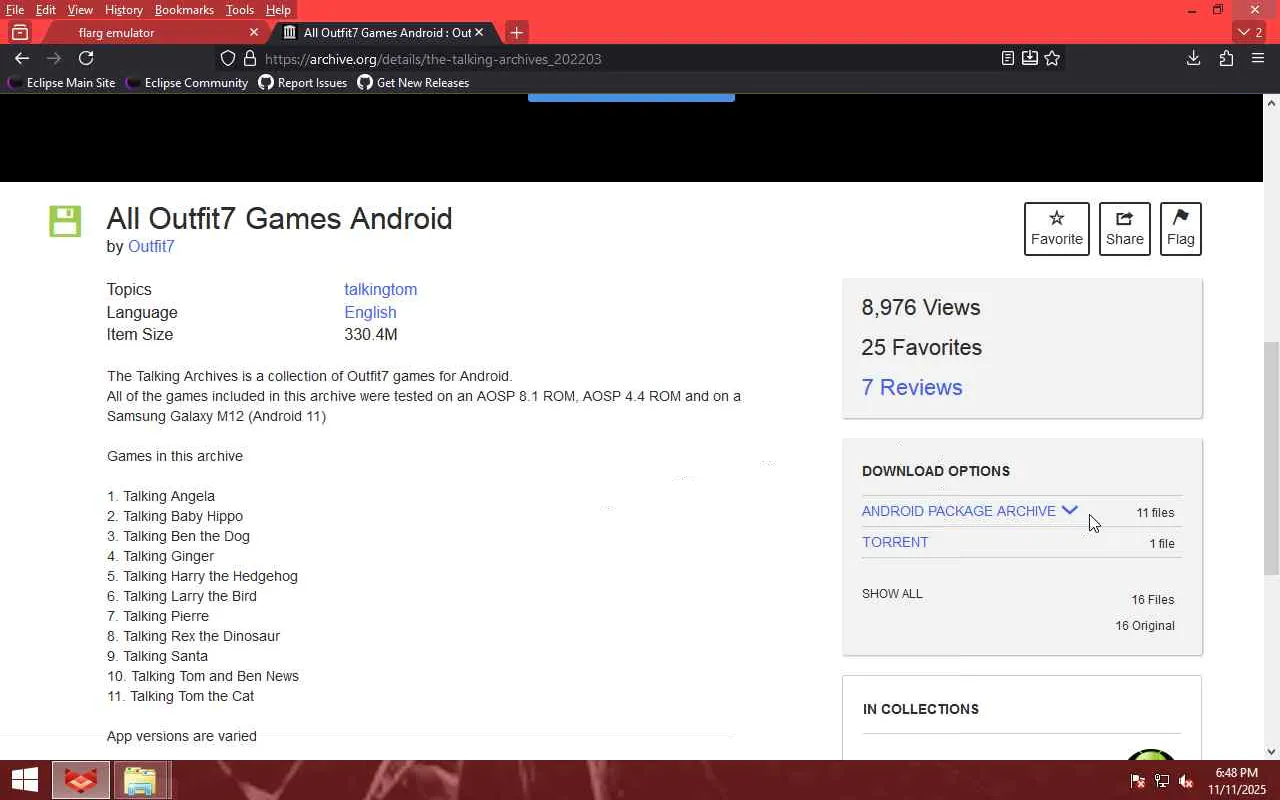Click the Favorite button
This screenshot has width=1280, height=800.
(x=1057, y=229)
